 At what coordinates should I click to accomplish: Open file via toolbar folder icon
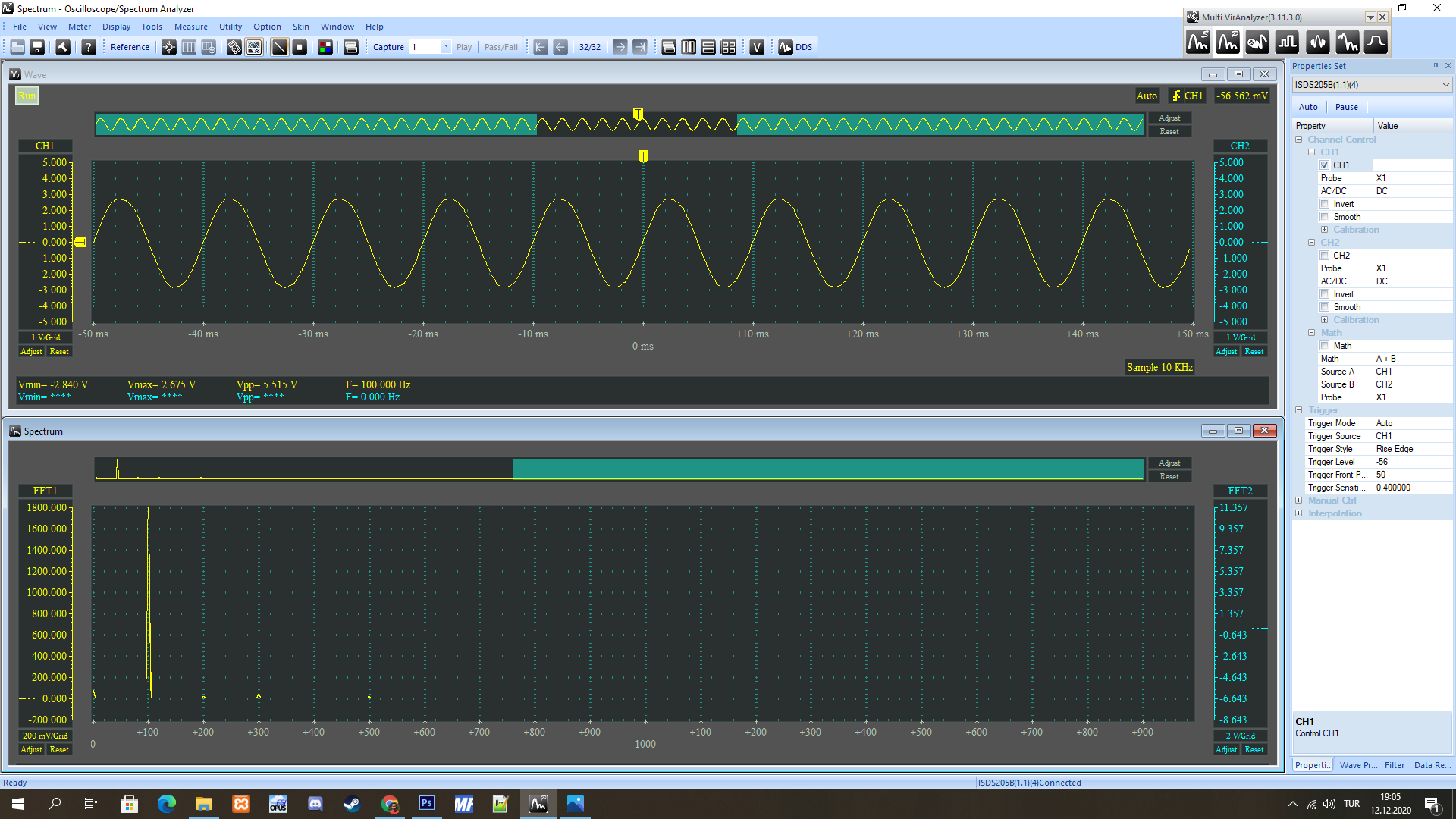17,47
